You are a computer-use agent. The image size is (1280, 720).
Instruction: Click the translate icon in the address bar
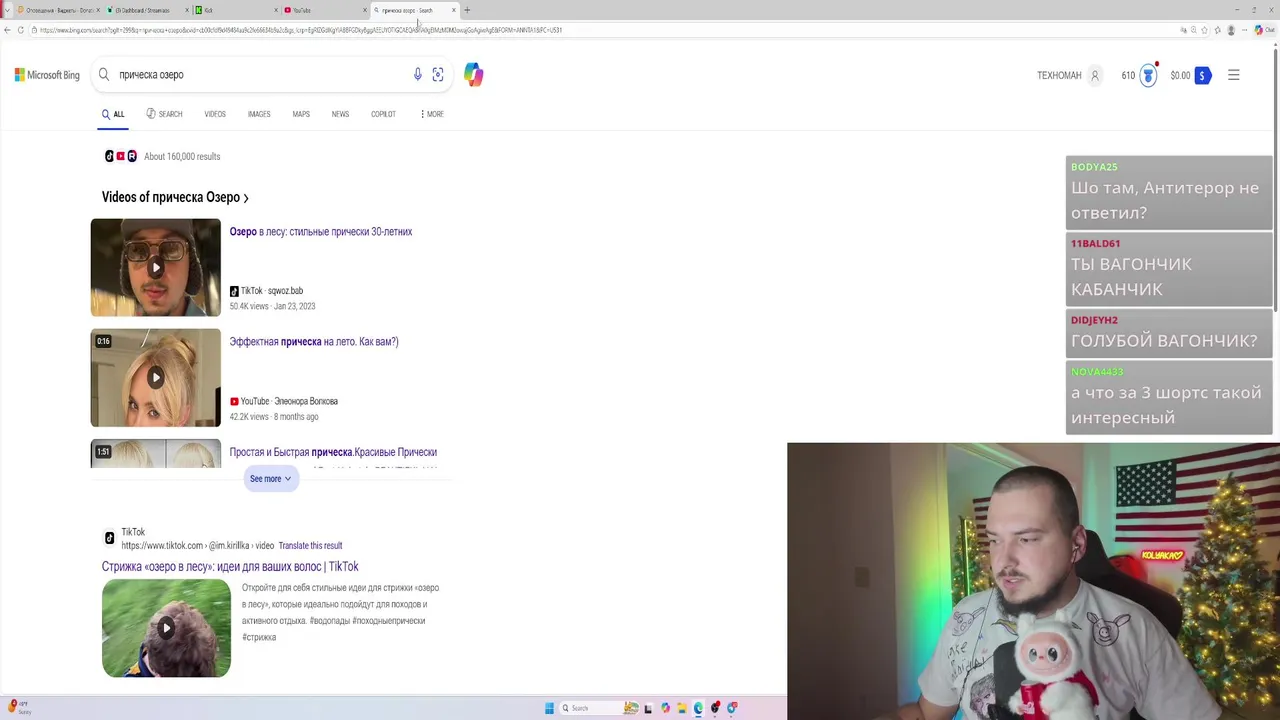pyautogui.click(x=1184, y=30)
